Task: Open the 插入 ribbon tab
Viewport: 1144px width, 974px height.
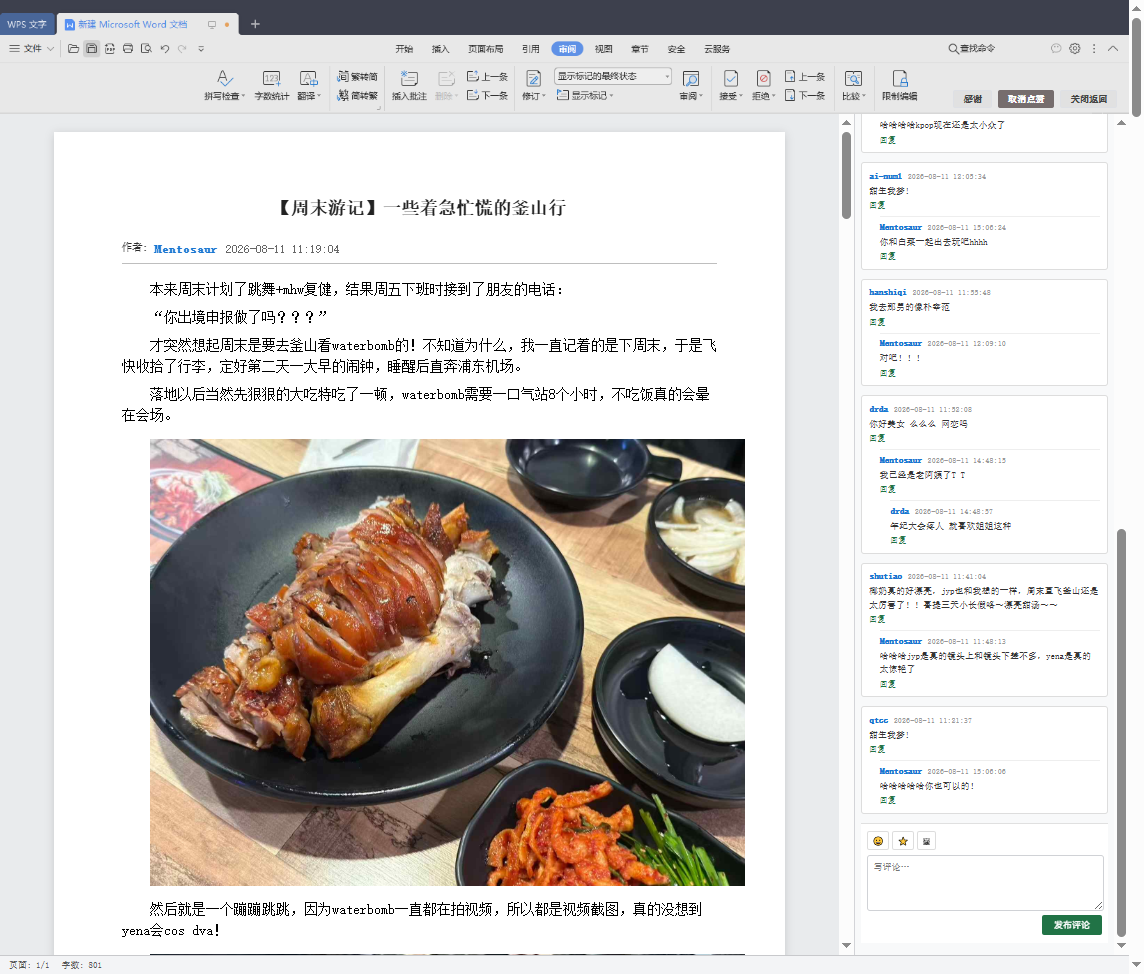Action: pyautogui.click(x=440, y=49)
